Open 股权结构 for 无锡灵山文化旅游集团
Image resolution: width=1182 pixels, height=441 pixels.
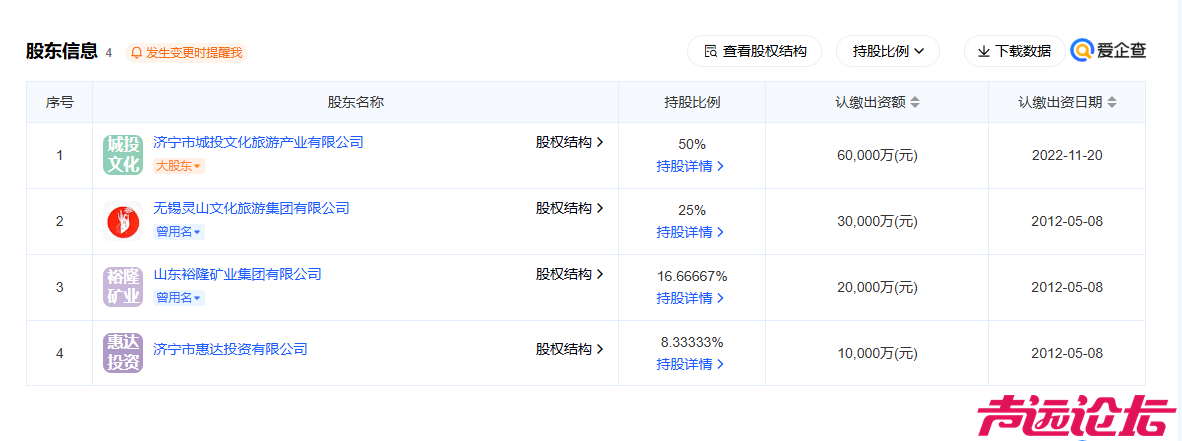pos(570,208)
